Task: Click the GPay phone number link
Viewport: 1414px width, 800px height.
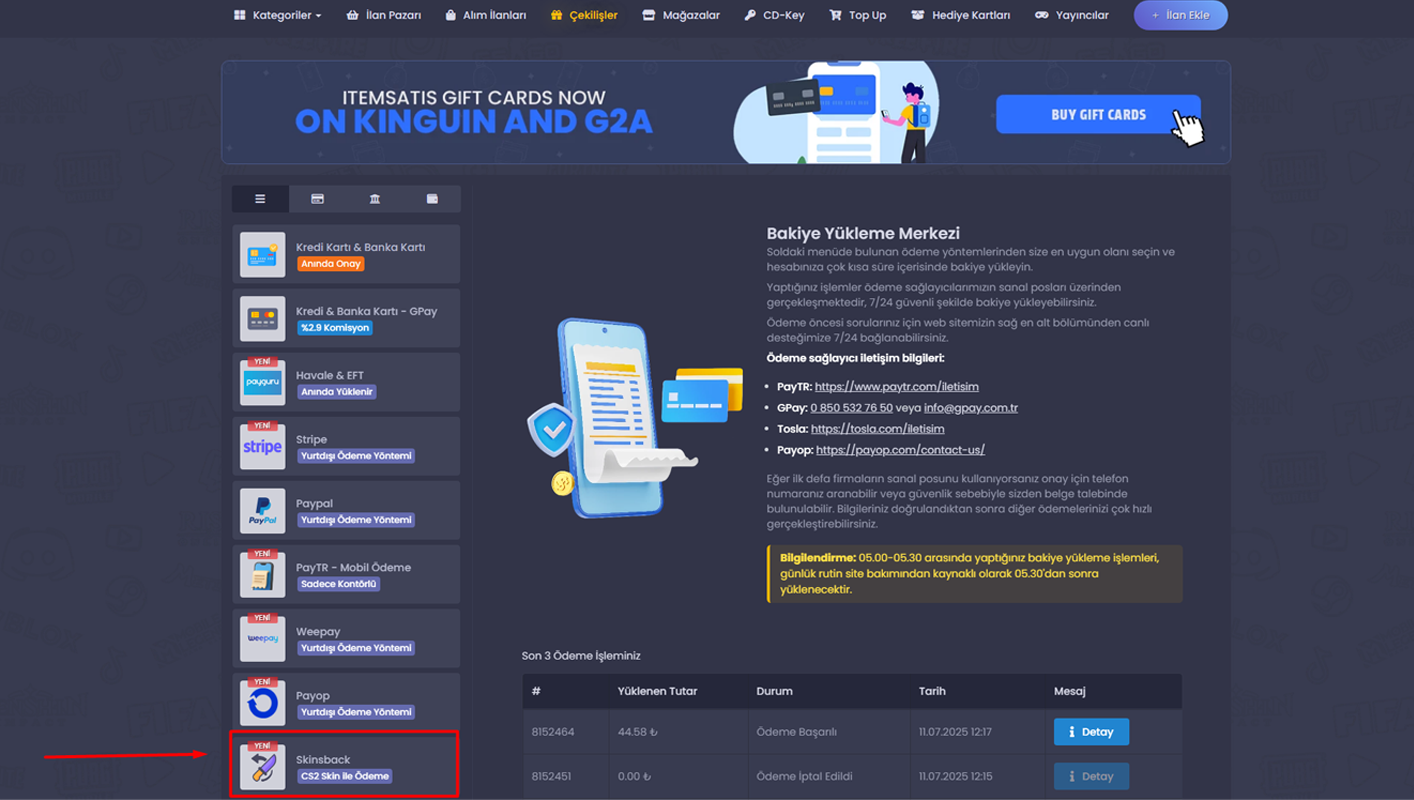Action: [851, 408]
